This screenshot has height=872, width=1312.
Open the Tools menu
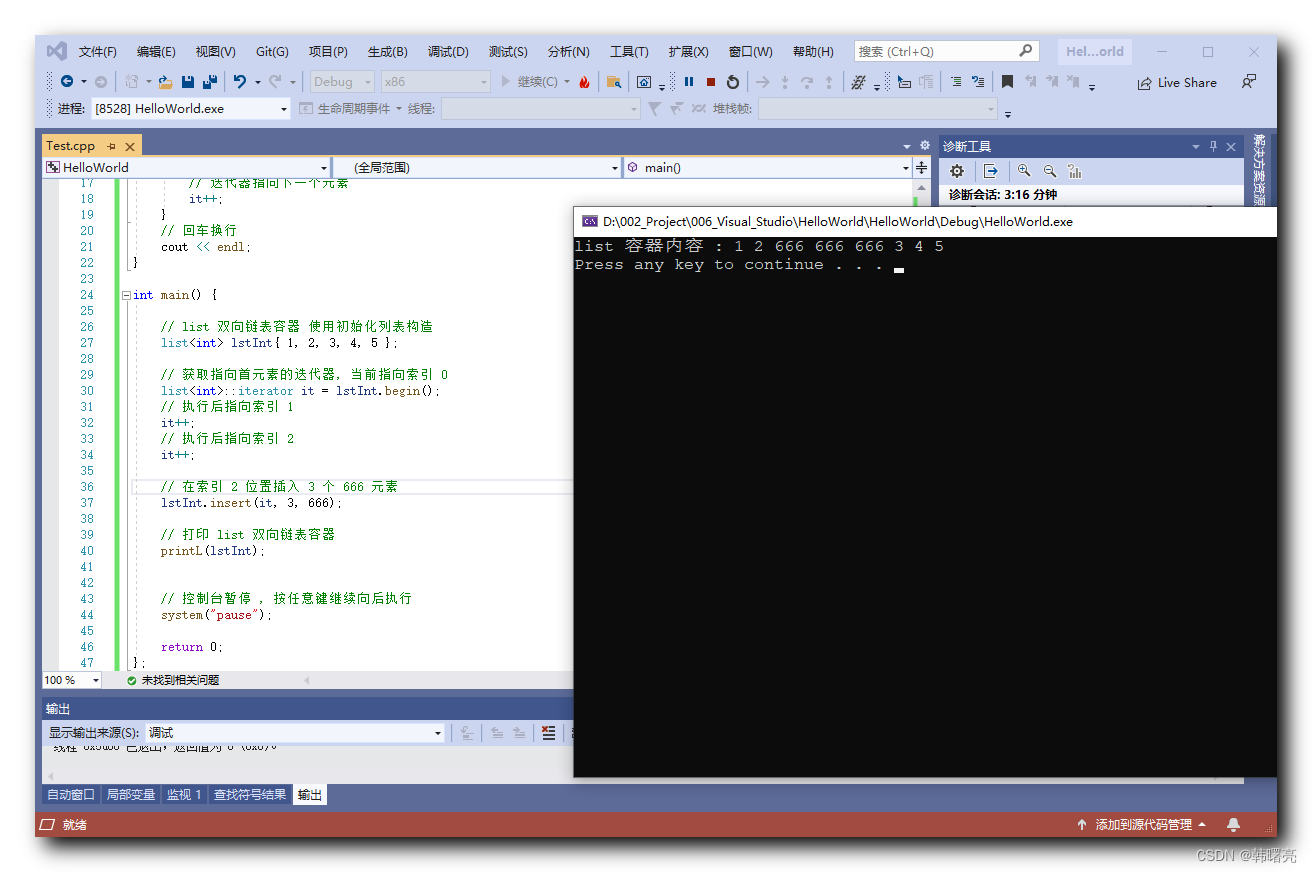tap(629, 52)
